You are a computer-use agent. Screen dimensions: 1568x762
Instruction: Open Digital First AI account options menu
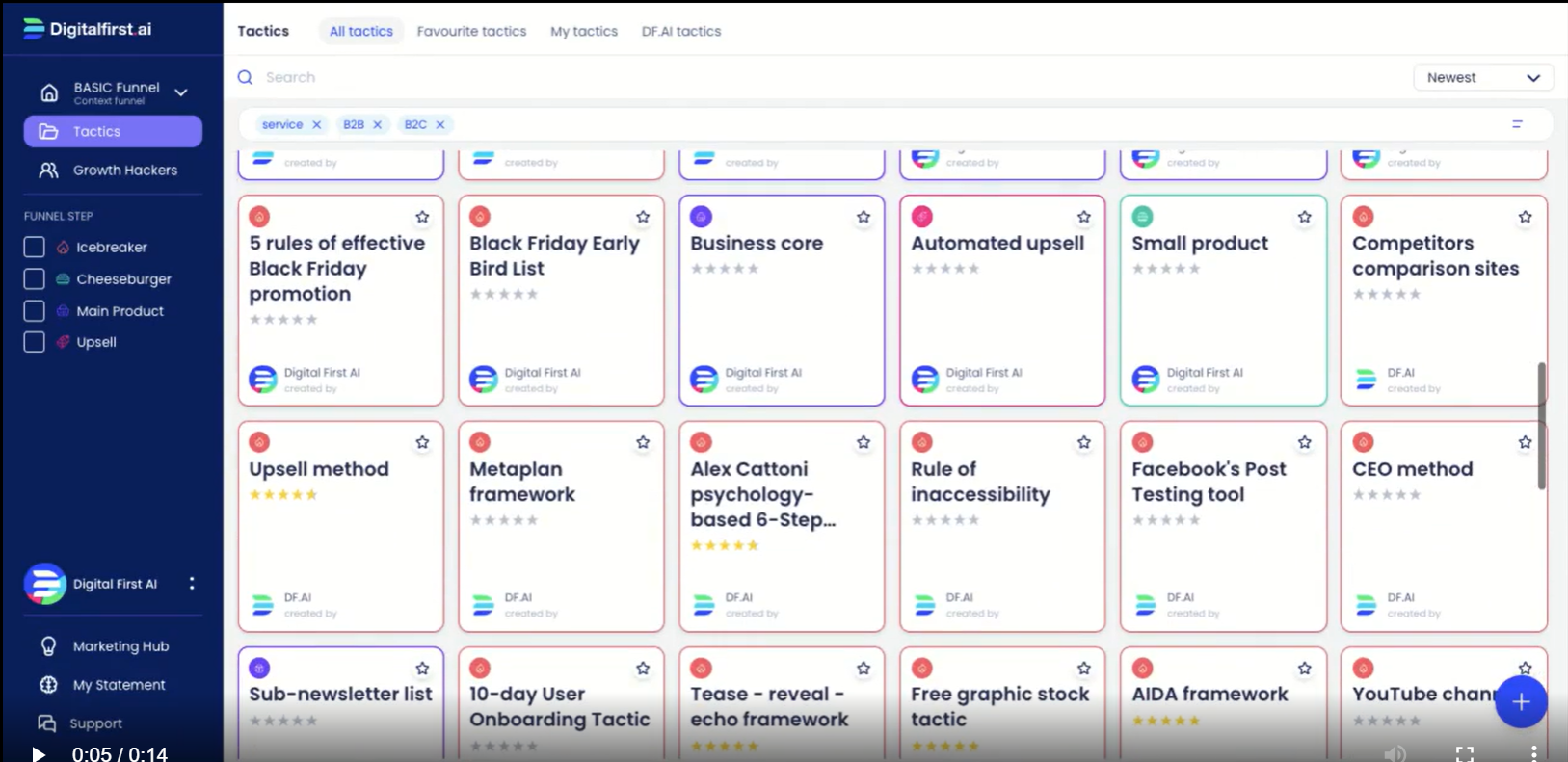(192, 584)
